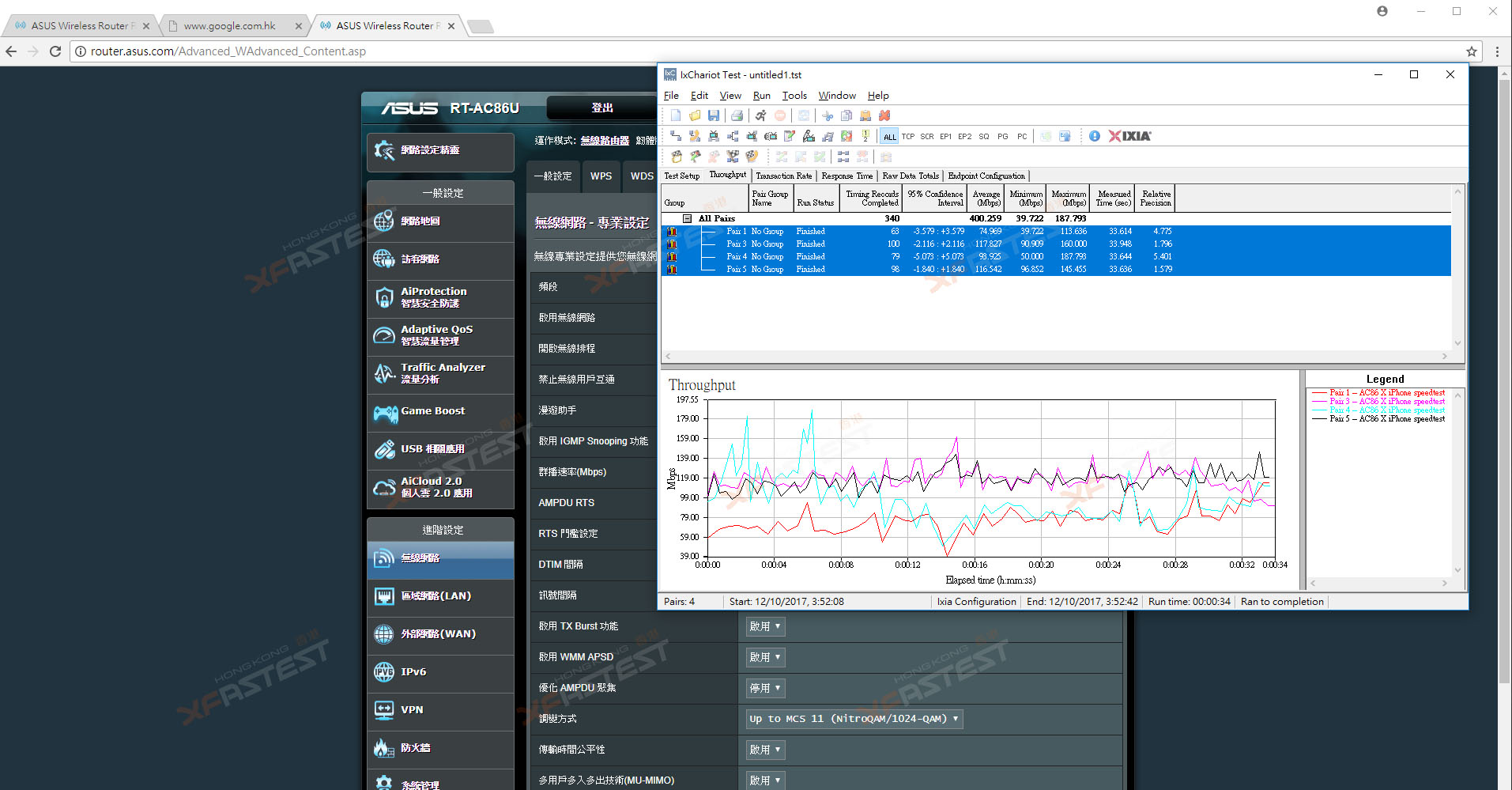Open the TX Burst dropdown
1512x790 pixels.
(x=765, y=626)
